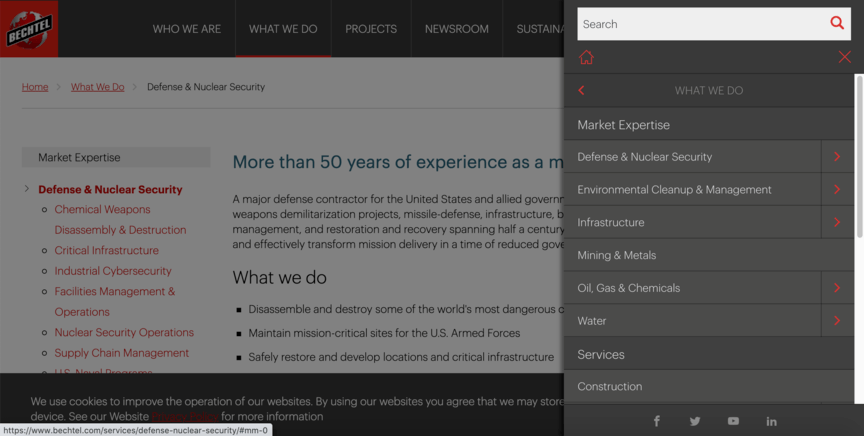The image size is (864, 436).
Task: Click the Bechtel logo
Action: pos(29,29)
